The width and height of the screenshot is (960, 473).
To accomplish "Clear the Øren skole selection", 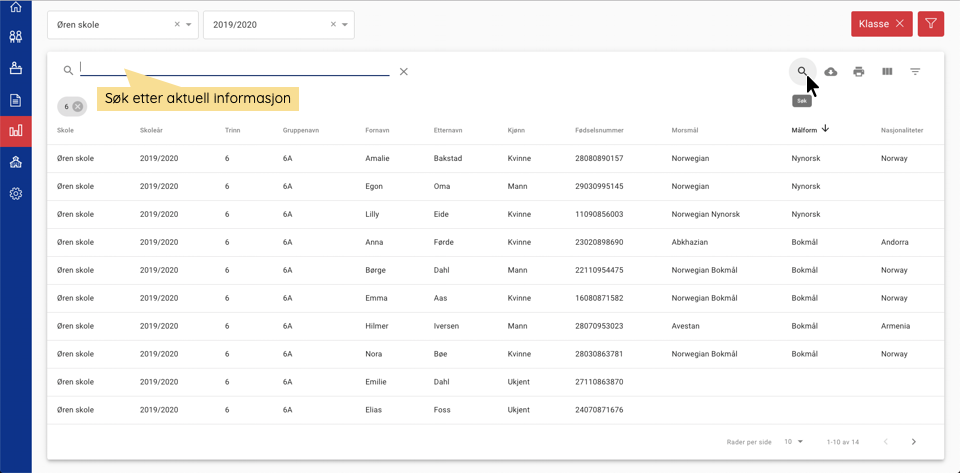I will (x=177, y=24).
